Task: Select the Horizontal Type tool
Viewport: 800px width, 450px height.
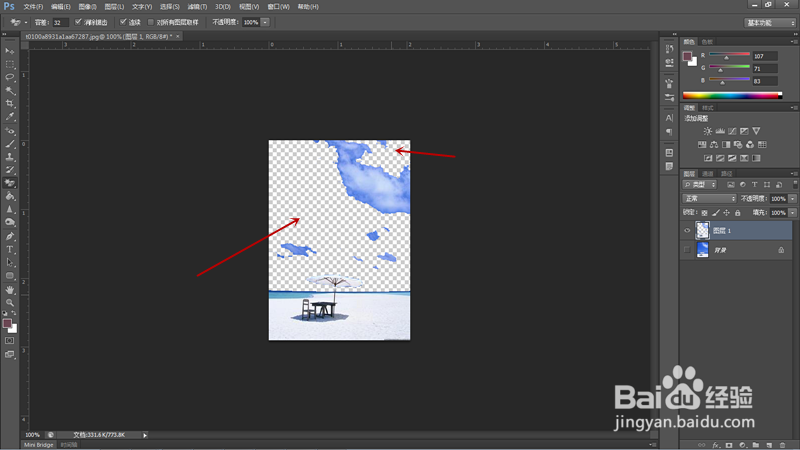Action: click(x=10, y=249)
